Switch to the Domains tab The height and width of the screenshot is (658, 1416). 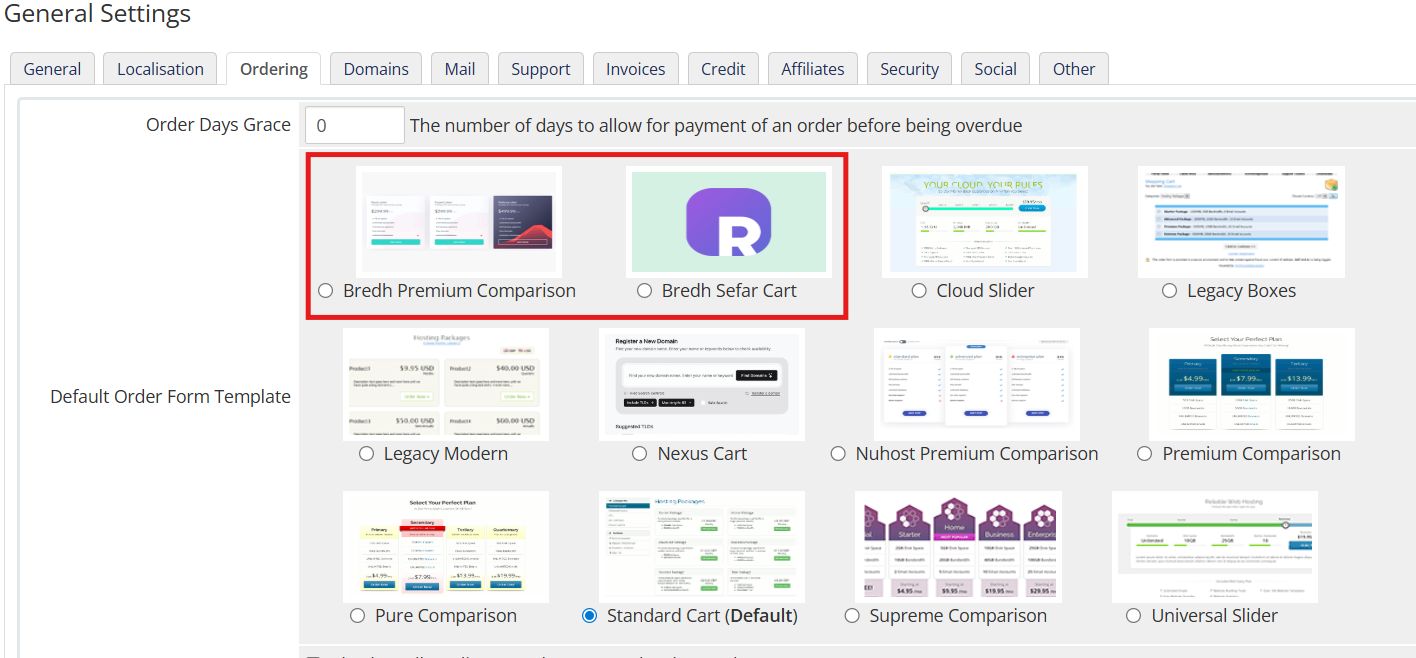[x=376, y=69]
